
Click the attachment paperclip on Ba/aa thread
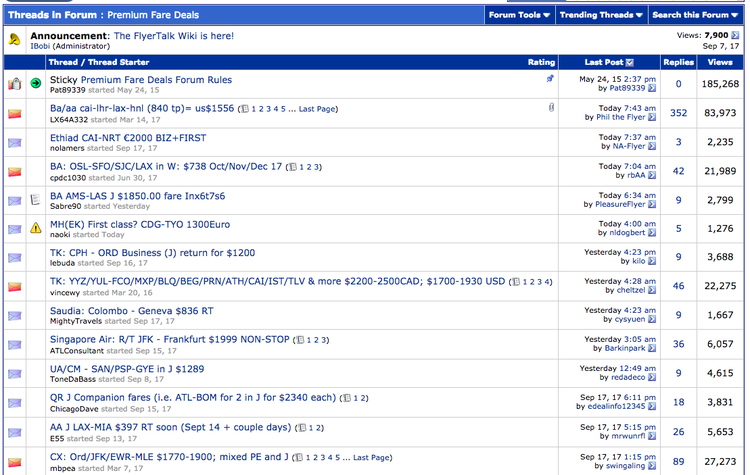551,108
